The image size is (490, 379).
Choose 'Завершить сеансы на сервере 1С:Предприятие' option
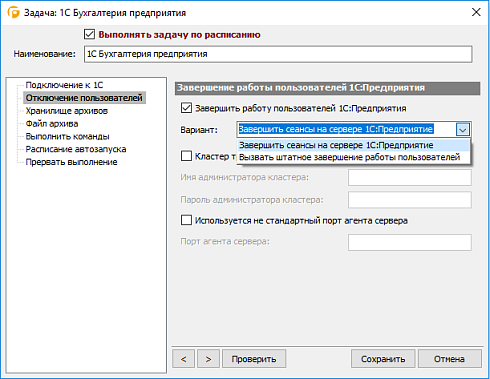click(354, 145)
